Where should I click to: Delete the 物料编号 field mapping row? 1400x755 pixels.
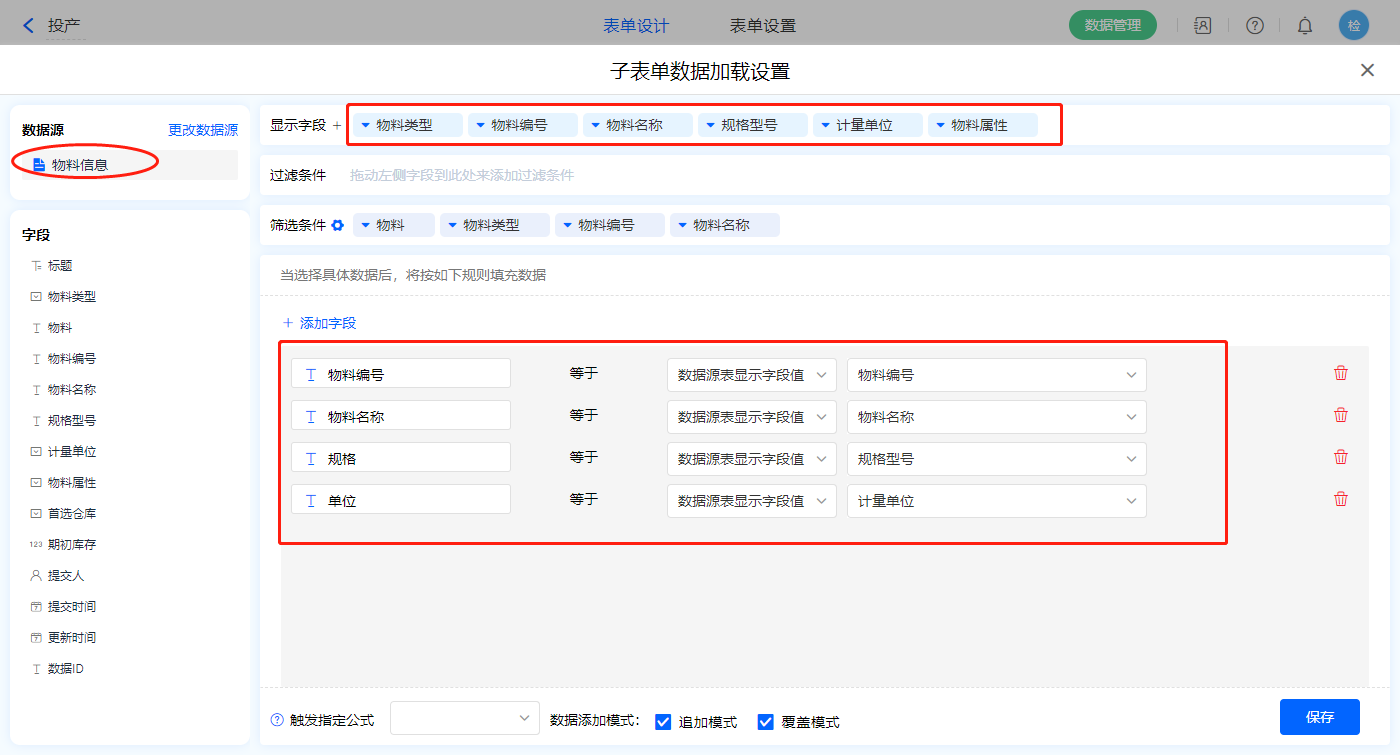[1341, 373]
